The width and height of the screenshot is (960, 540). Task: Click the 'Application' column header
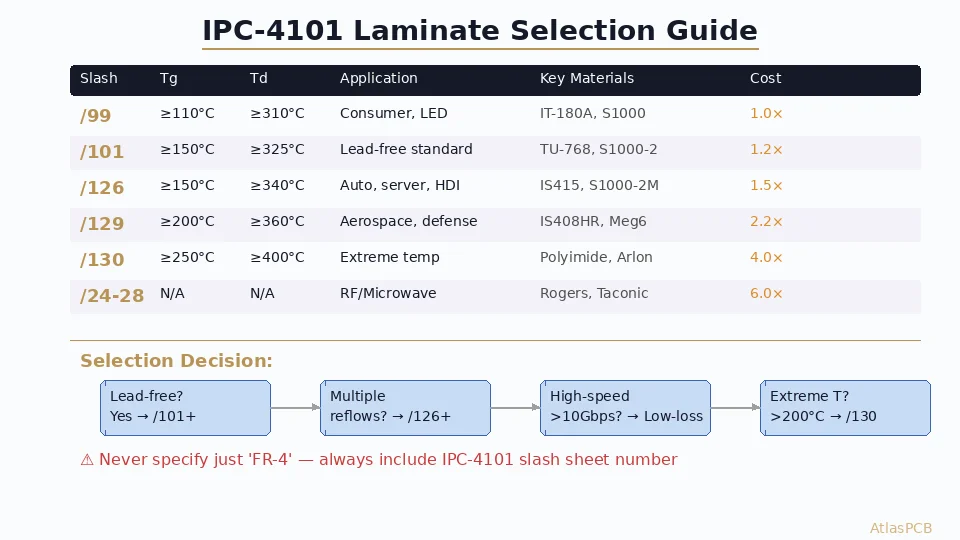click(378, 78)
